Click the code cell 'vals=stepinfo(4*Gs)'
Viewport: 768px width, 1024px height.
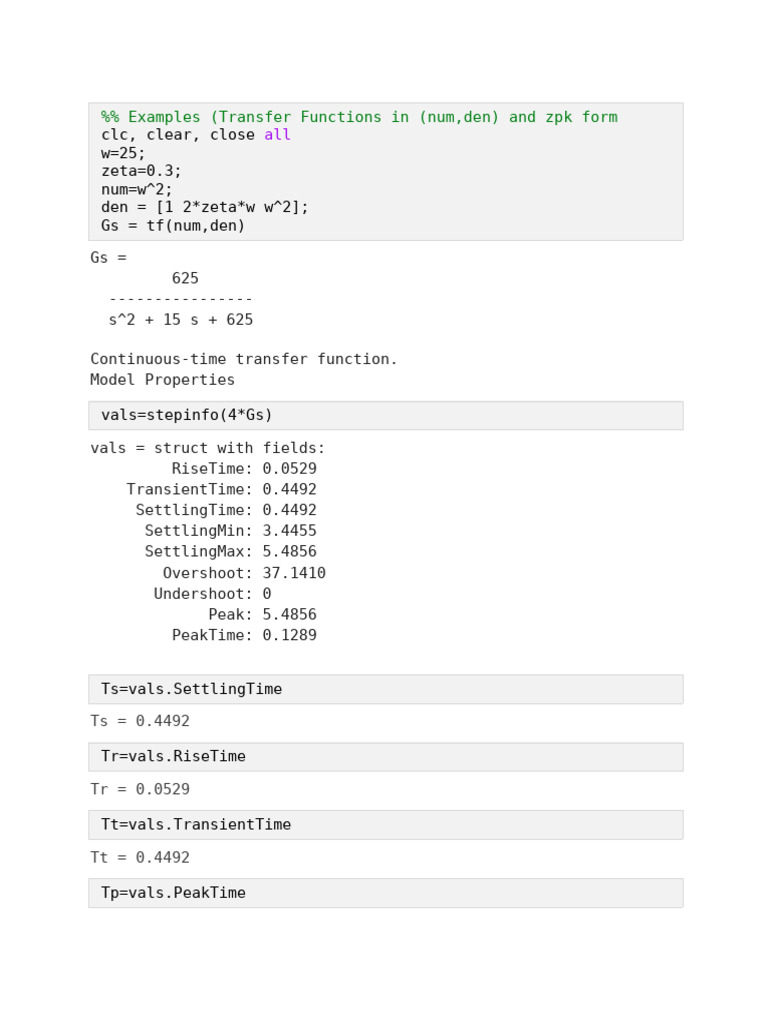point(386,415)
